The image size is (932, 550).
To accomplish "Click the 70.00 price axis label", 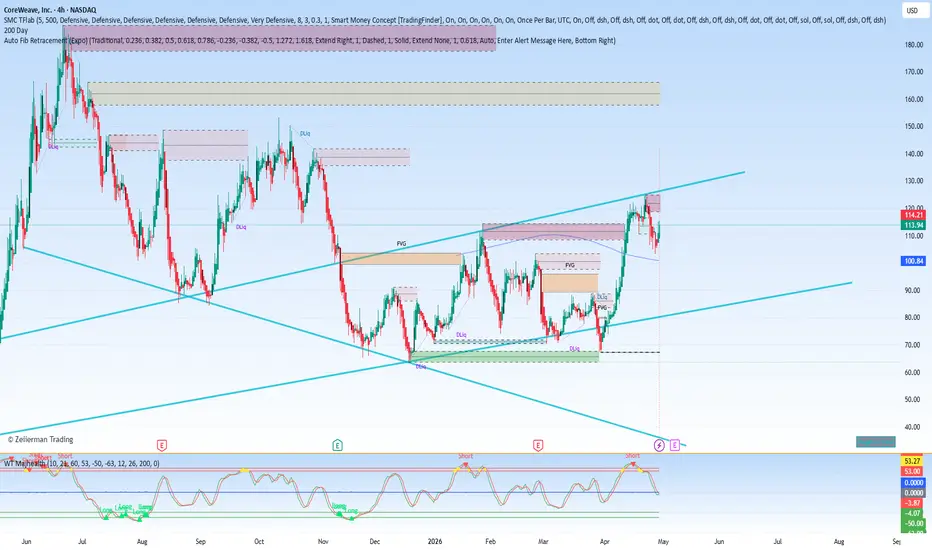I will tap(912, 345).
